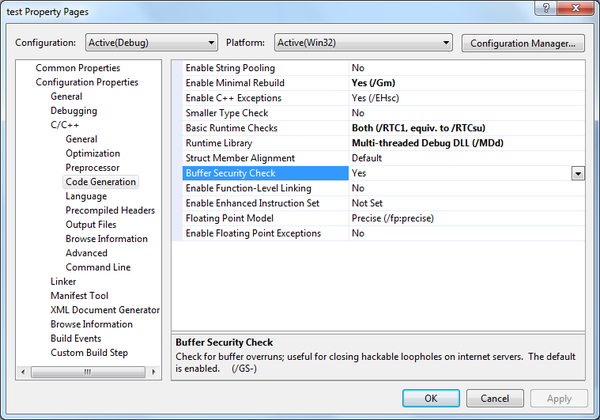Open the Advanced page
This screenshot has height=420, width=600.
tap(86, 253)
